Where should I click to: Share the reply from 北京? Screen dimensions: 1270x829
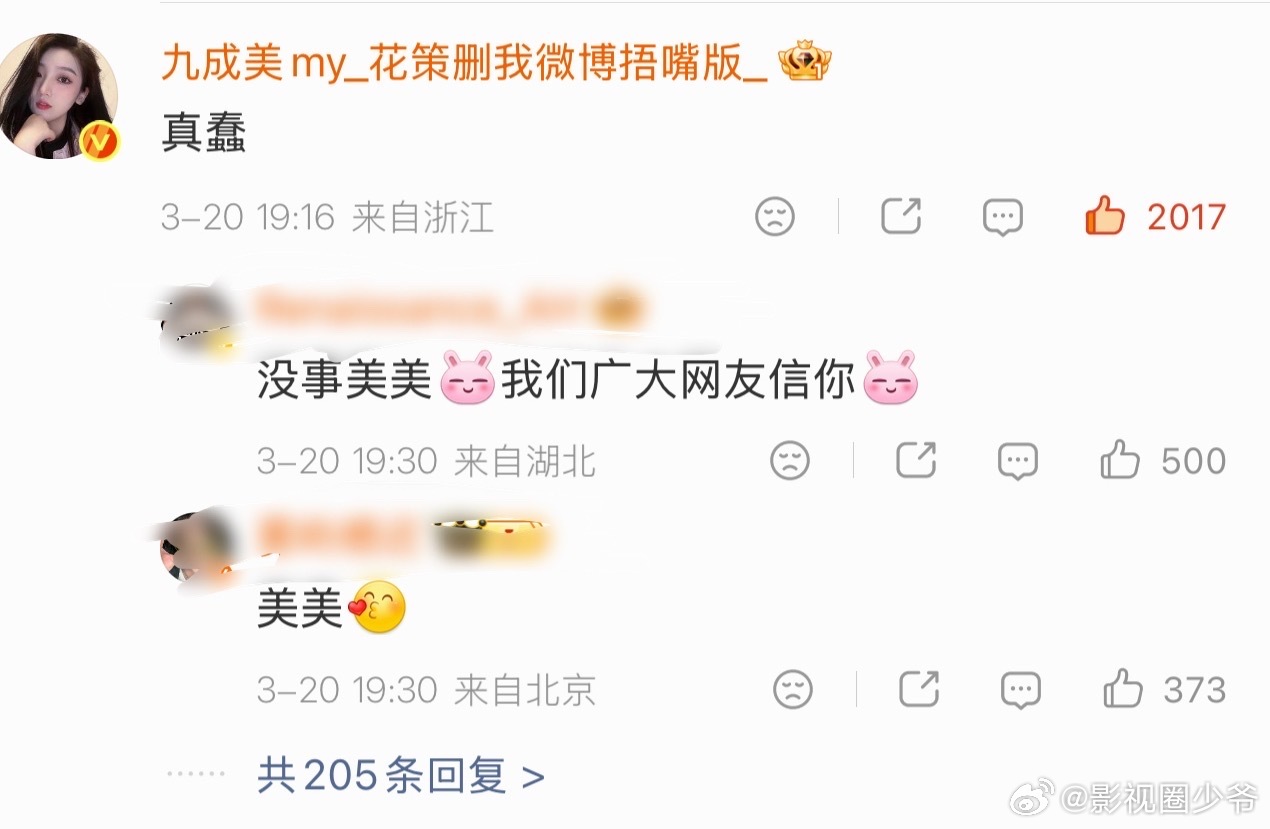pyautogui.click(x=918, y=689)
